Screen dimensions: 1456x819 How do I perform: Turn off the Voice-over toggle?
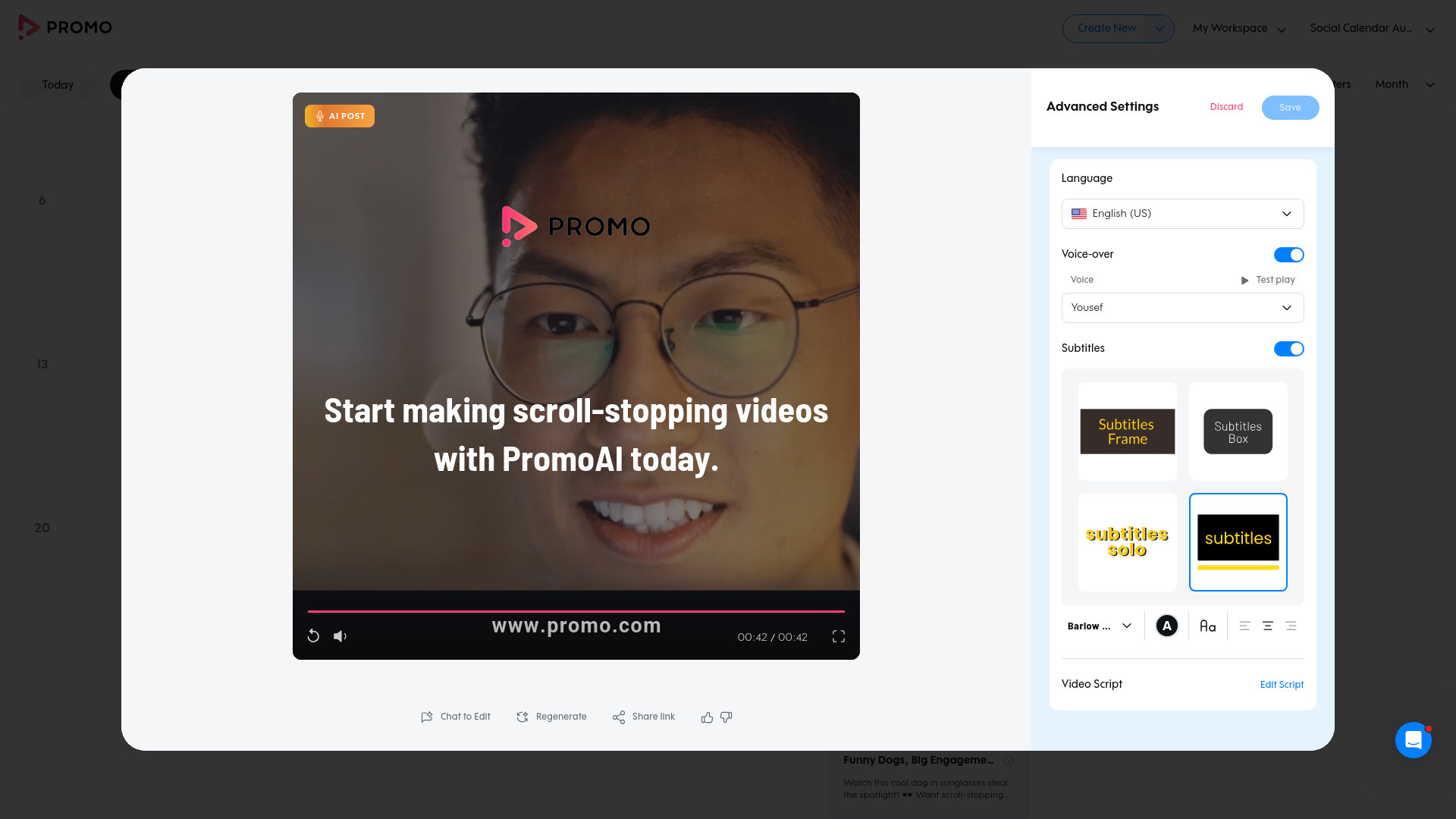point(1288,255)
